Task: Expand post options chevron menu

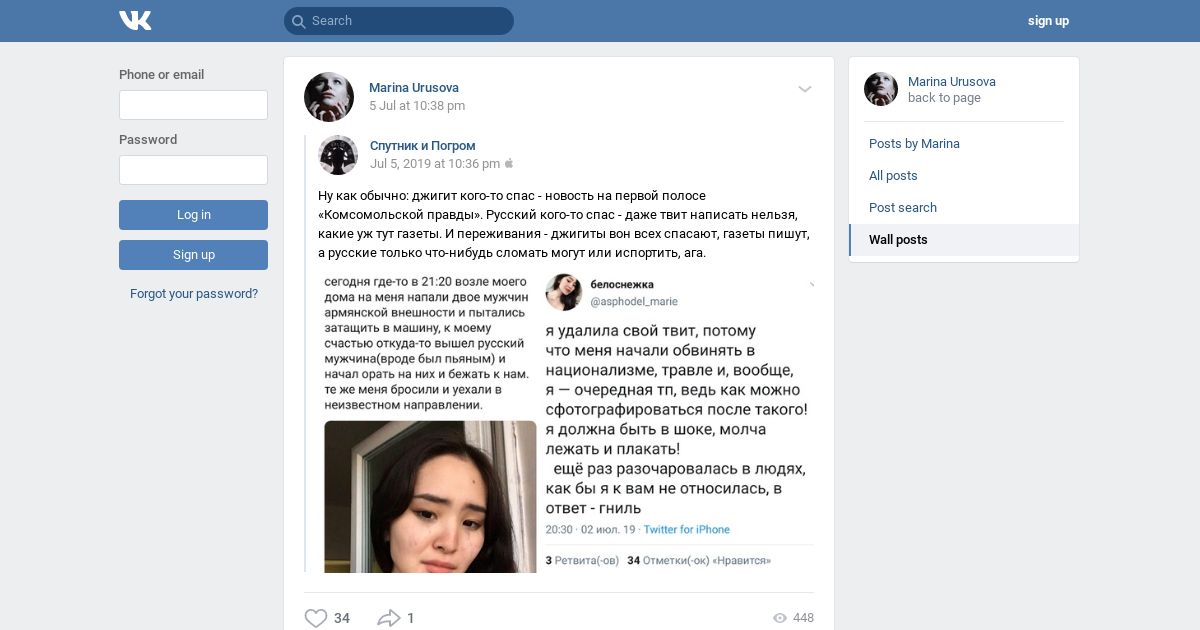Action: click(x=805, y=89)
